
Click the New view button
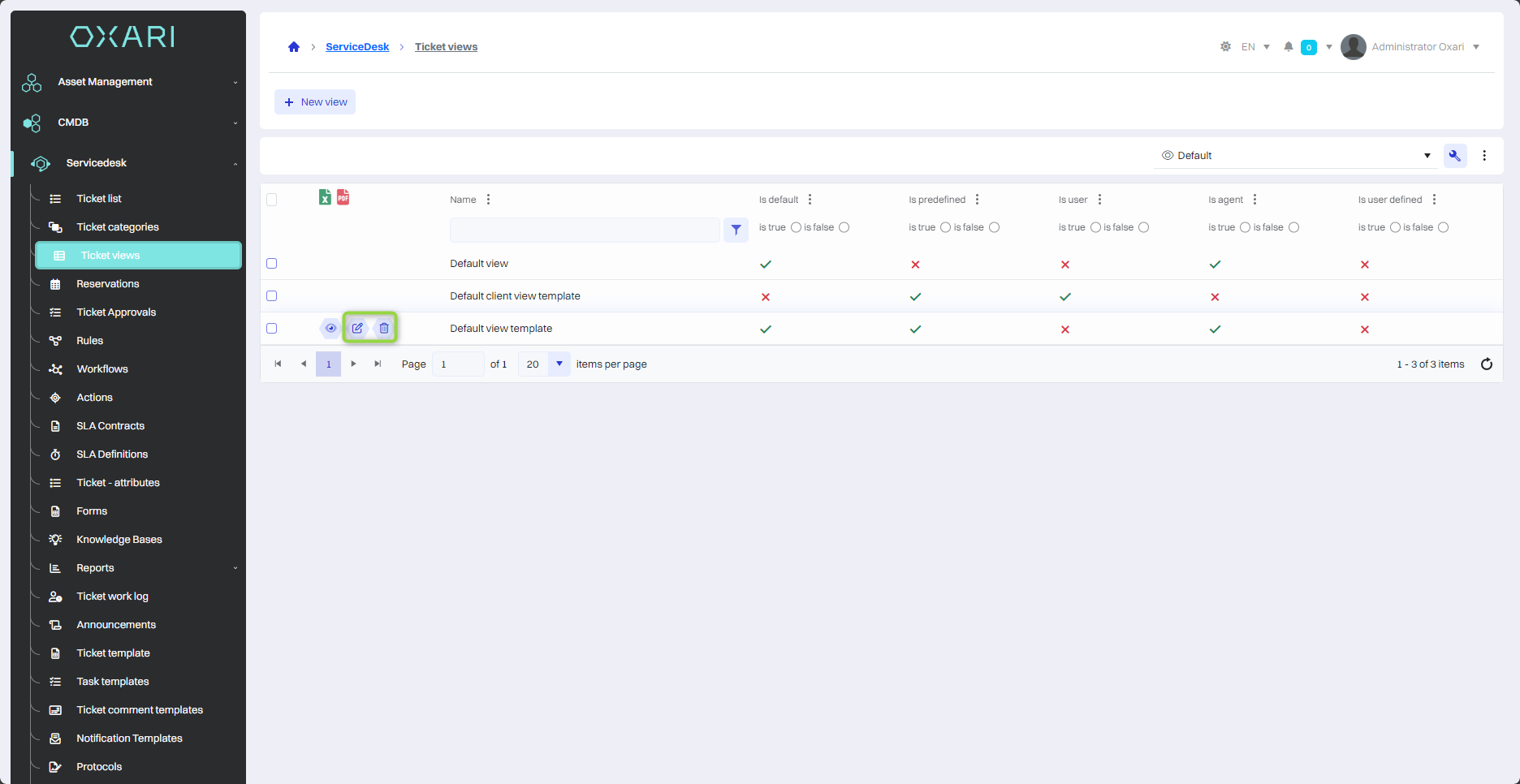pos(315,102)
